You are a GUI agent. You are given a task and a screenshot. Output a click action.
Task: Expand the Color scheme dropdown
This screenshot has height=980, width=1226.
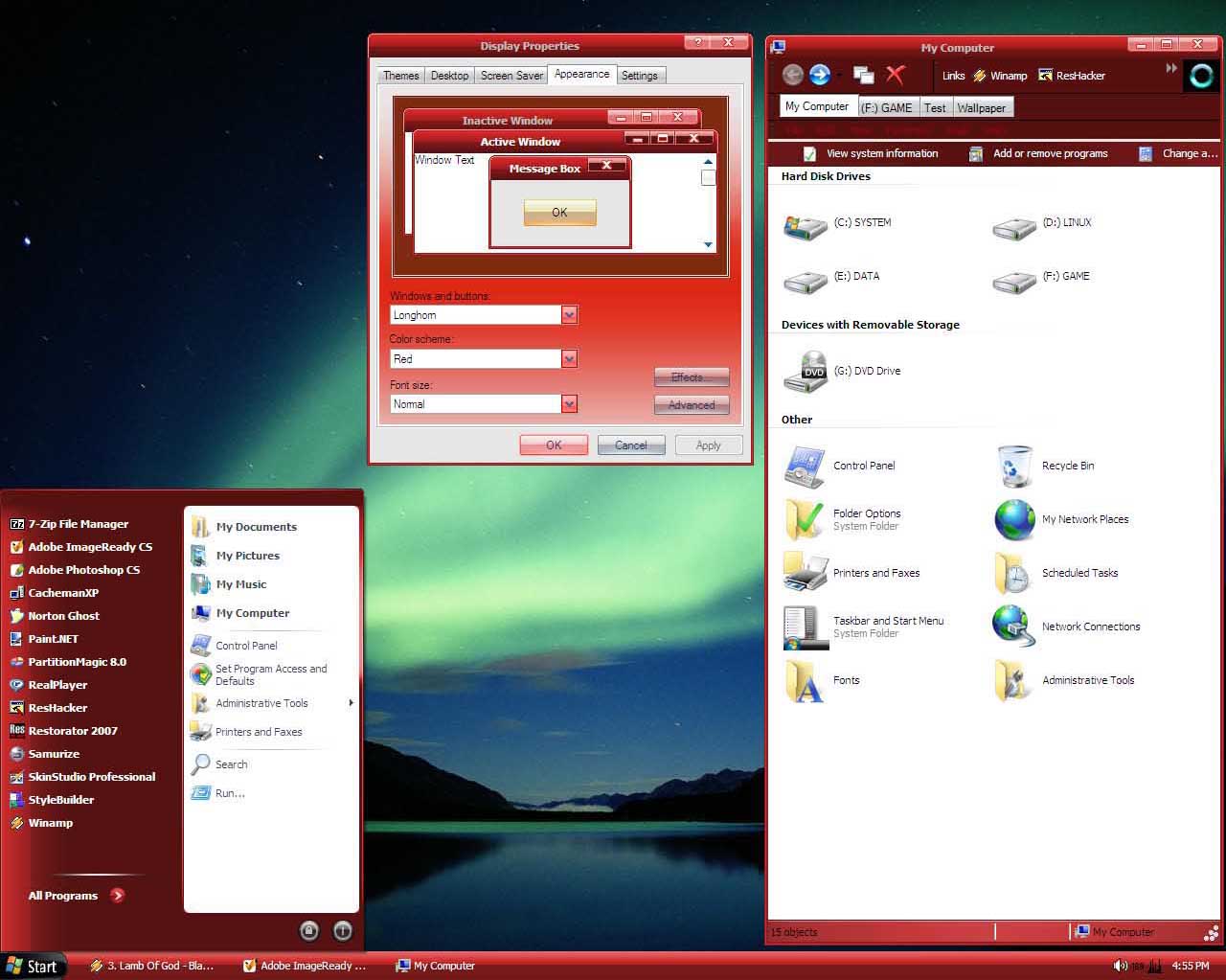coord(569,359)
